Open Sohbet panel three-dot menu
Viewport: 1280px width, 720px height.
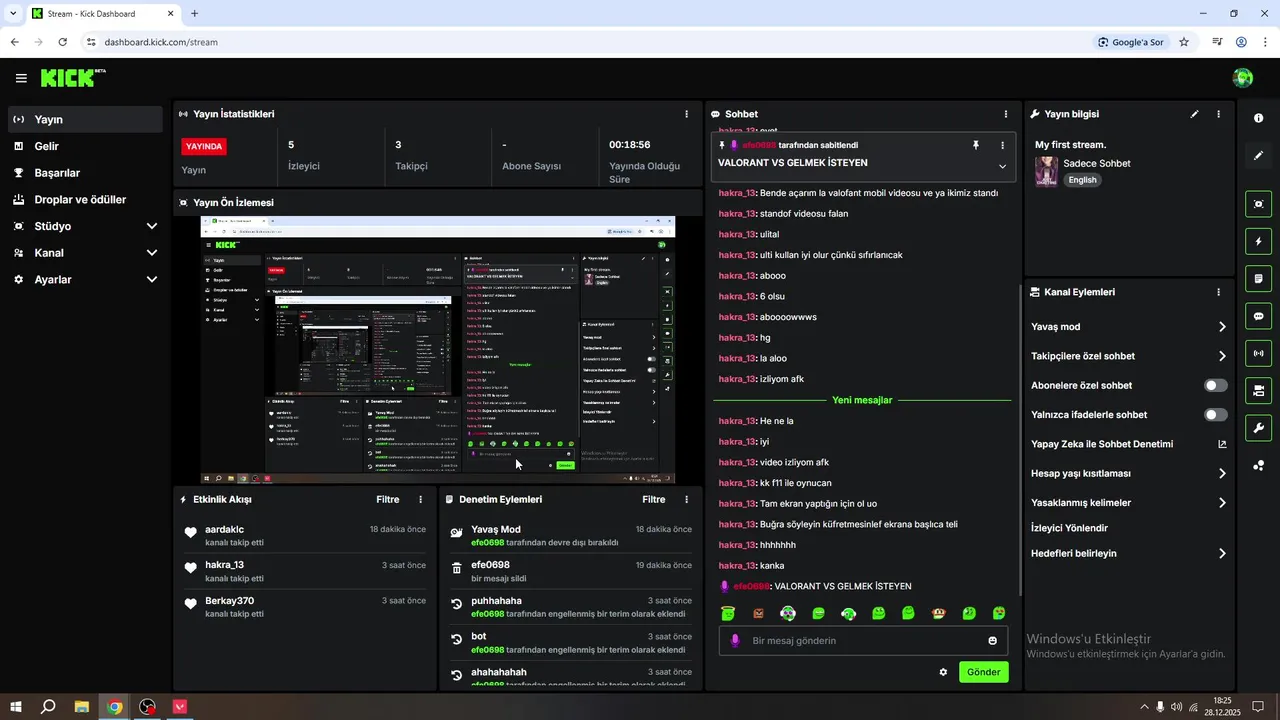1005,114
